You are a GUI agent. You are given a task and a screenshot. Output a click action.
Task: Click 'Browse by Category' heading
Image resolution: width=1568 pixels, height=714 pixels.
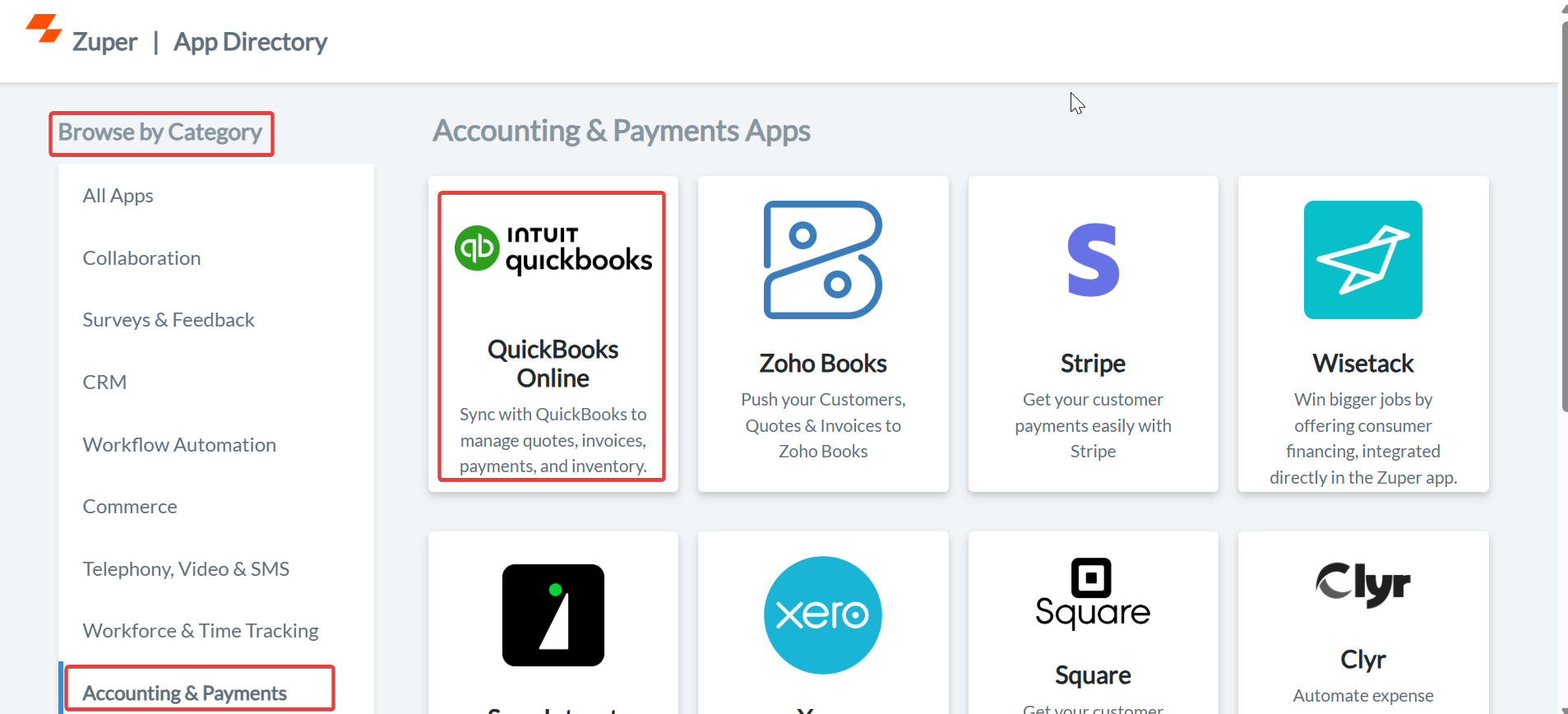coord(160,132)
